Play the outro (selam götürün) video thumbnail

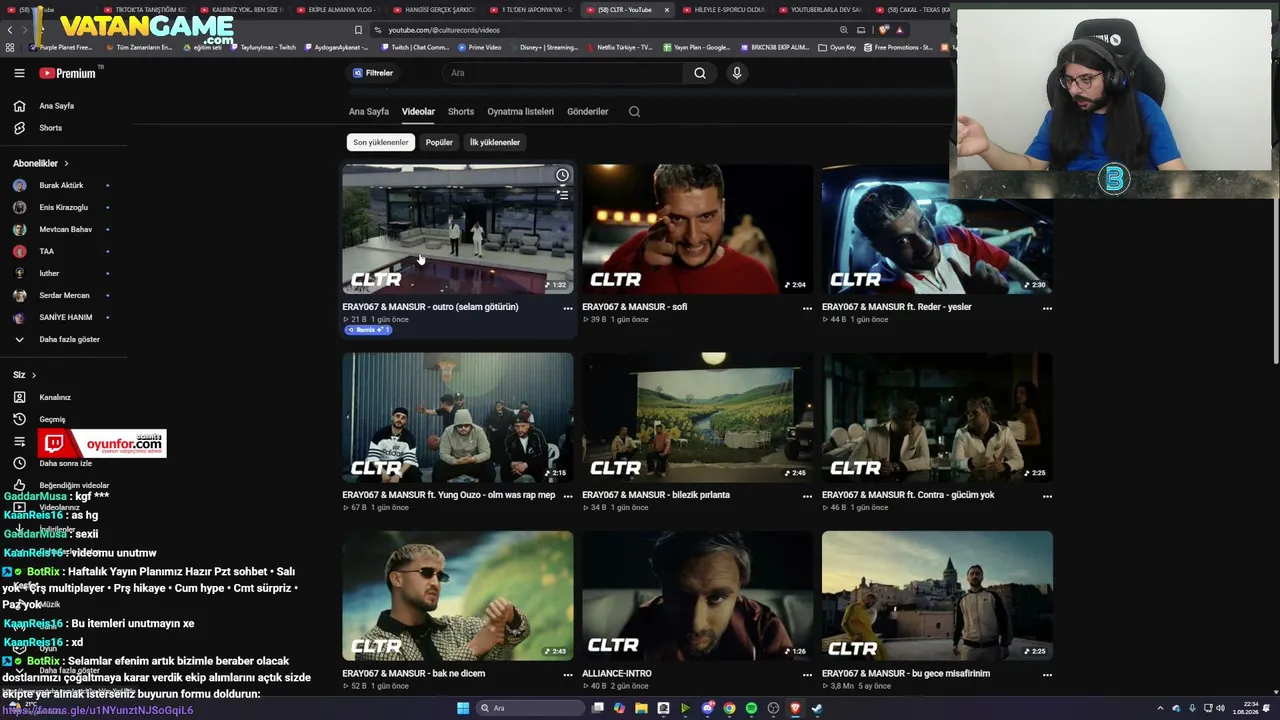(458, 230)
